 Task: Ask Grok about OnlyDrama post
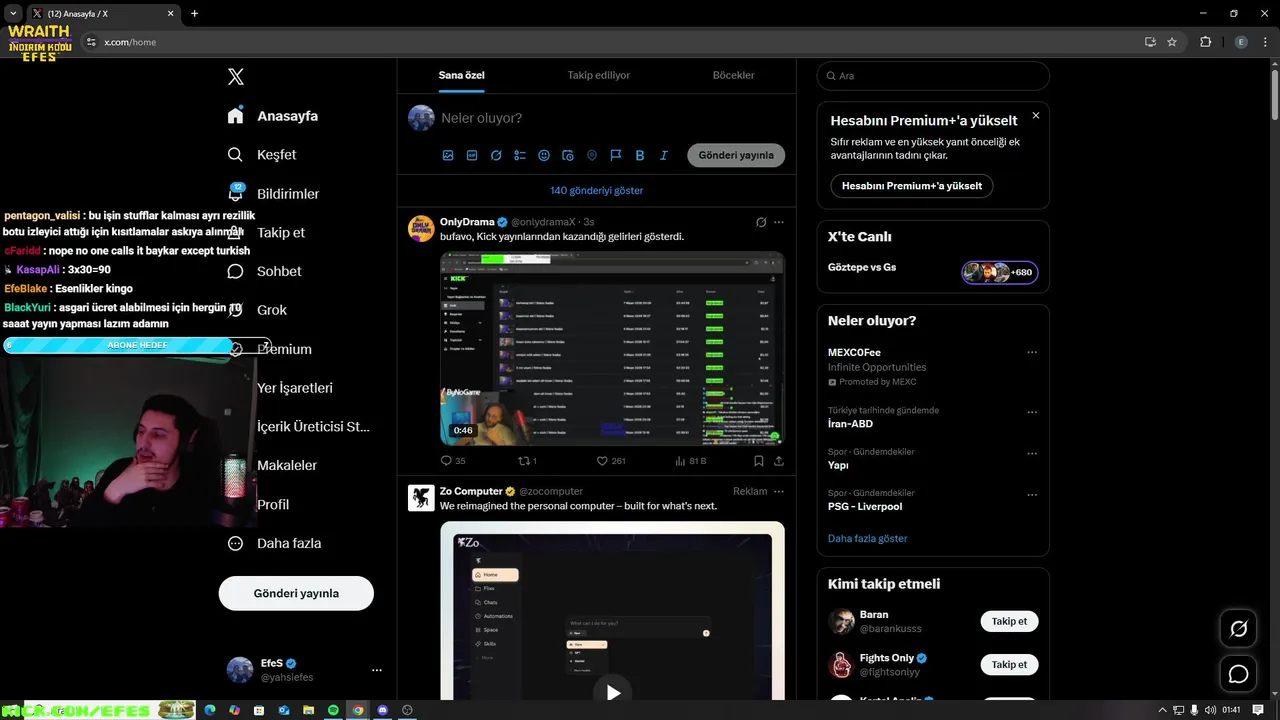click(761, 222)
